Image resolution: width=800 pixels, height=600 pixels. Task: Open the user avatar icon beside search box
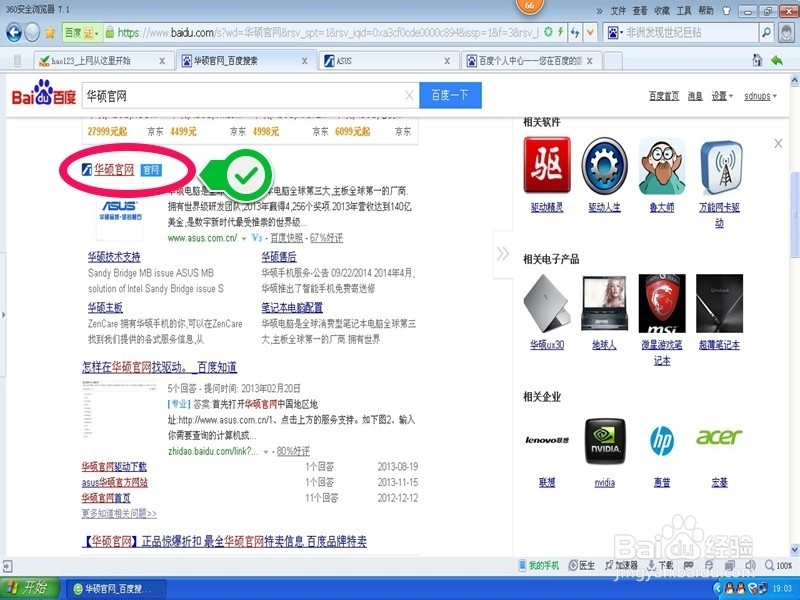click(786, 33)
